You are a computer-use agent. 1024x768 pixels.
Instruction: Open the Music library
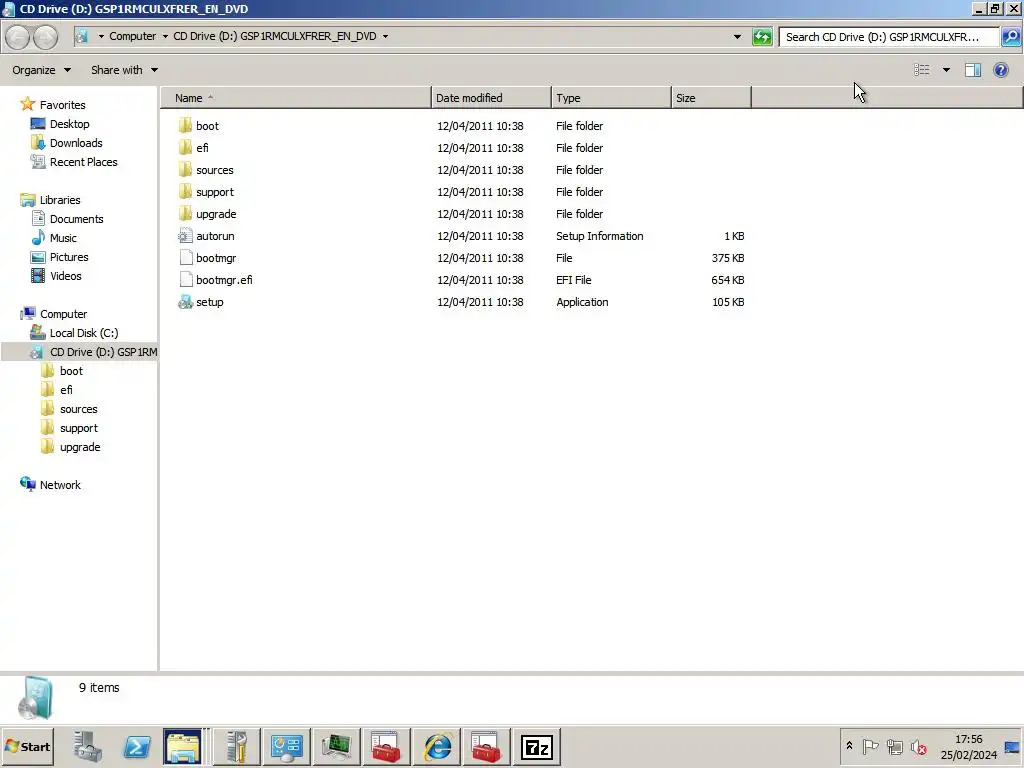[63, 238]
